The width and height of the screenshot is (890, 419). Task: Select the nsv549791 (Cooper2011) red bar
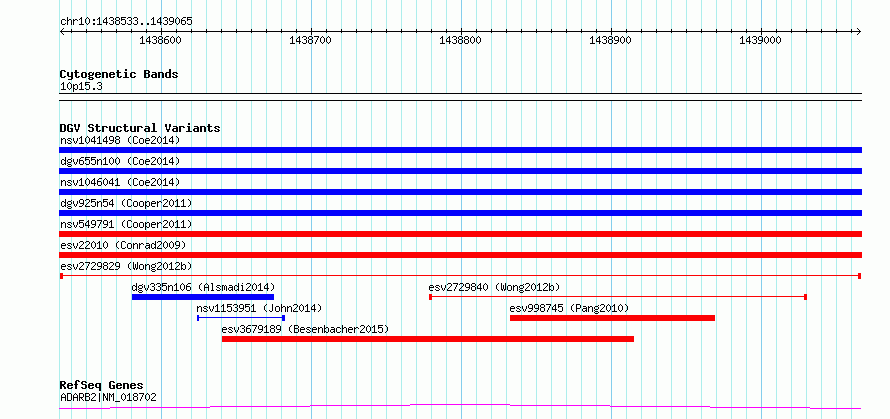(x=460, y=234)
